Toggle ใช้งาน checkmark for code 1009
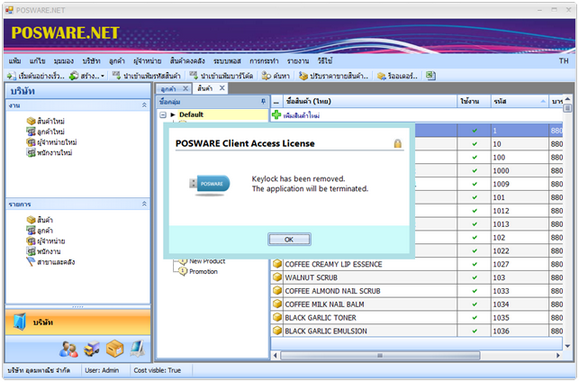 pyautogui.click(x=474, y=184)
